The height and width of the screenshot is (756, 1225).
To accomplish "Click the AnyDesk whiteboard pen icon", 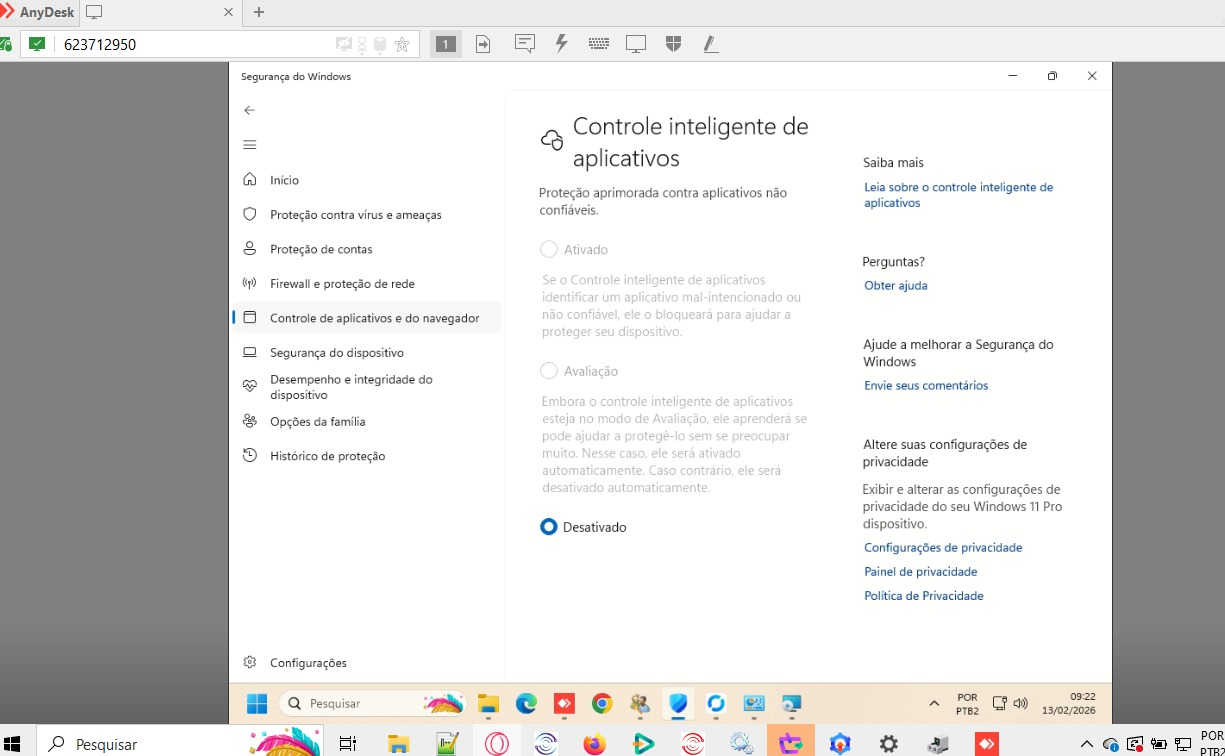I will tap(711, 44).
